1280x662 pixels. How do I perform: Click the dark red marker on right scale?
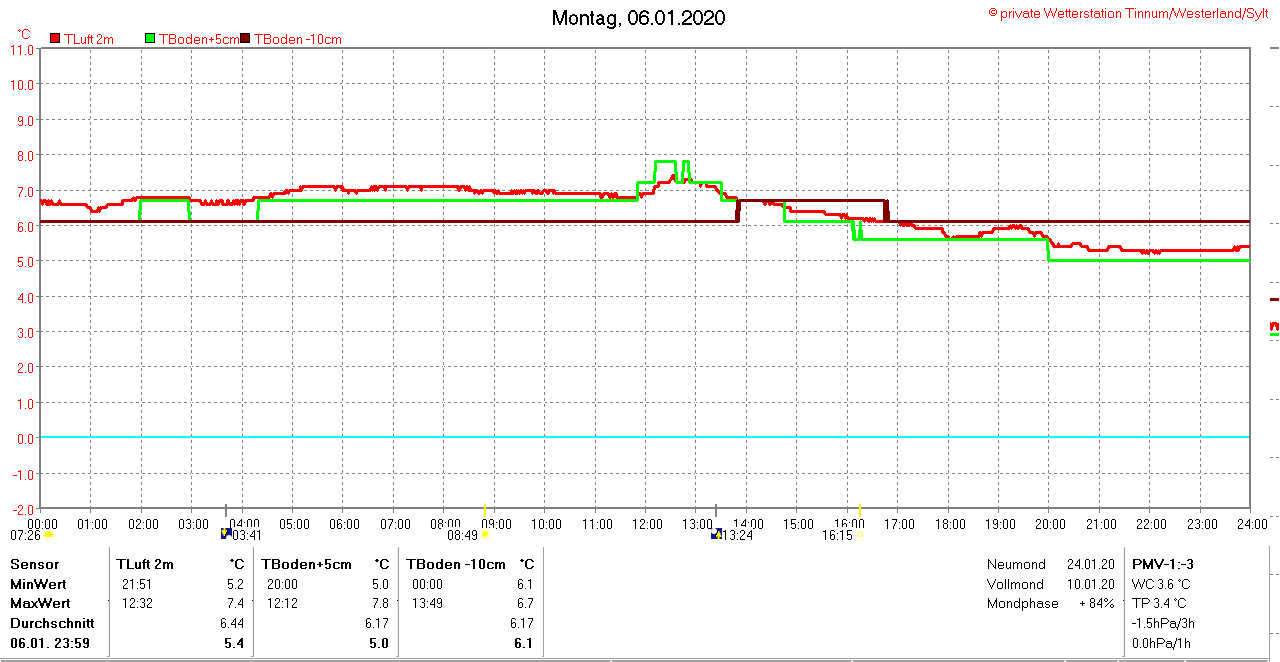[1274, 299]
